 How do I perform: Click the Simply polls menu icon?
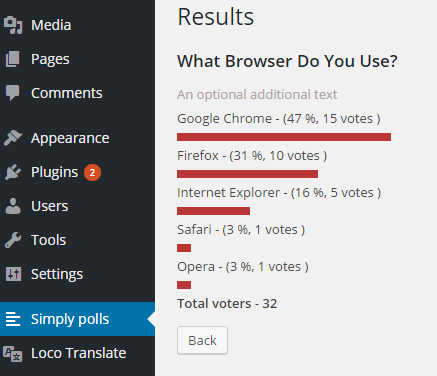pyautogui.click(x=13, y=319)
